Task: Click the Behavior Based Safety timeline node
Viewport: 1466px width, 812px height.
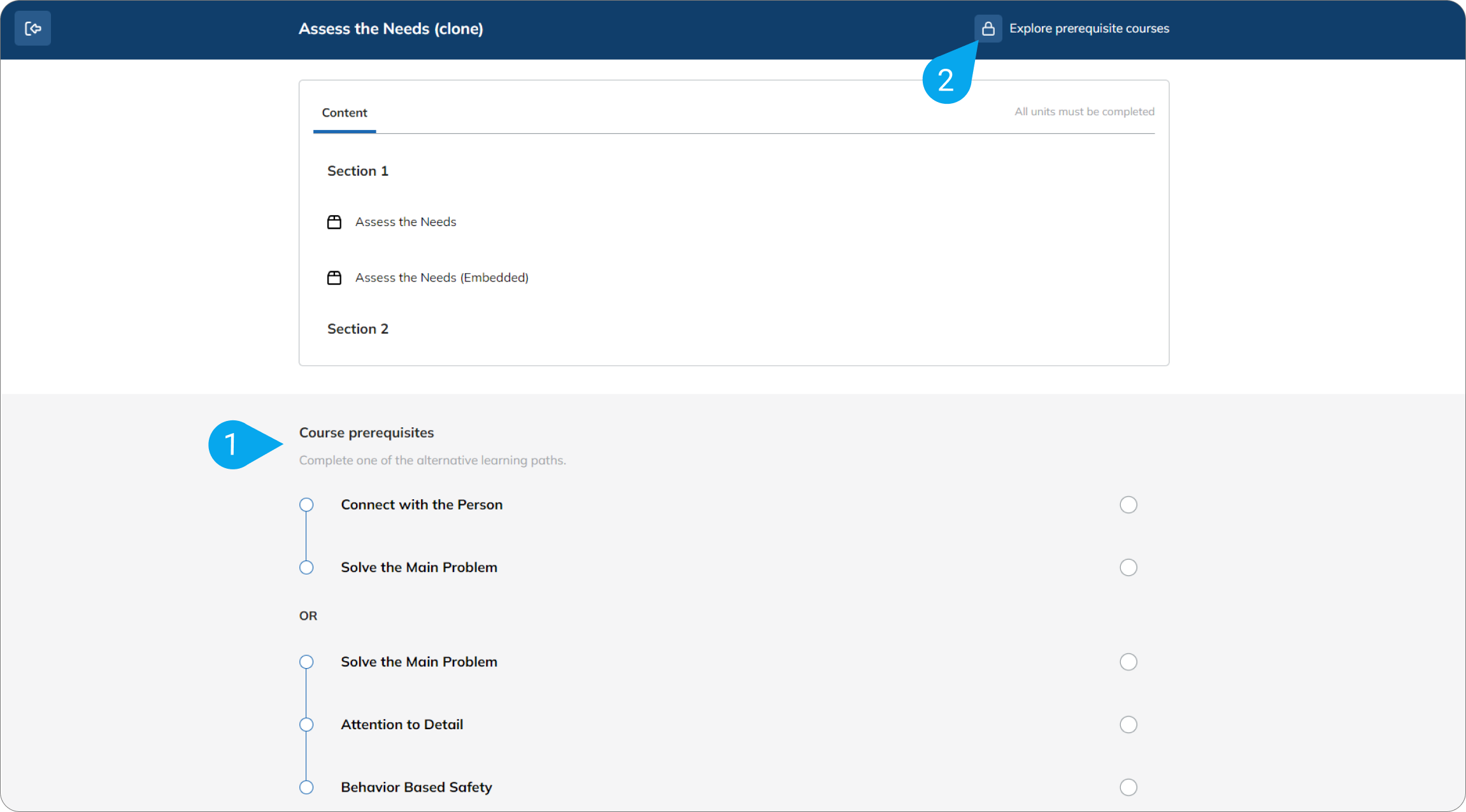Action: tap(306, 787)
